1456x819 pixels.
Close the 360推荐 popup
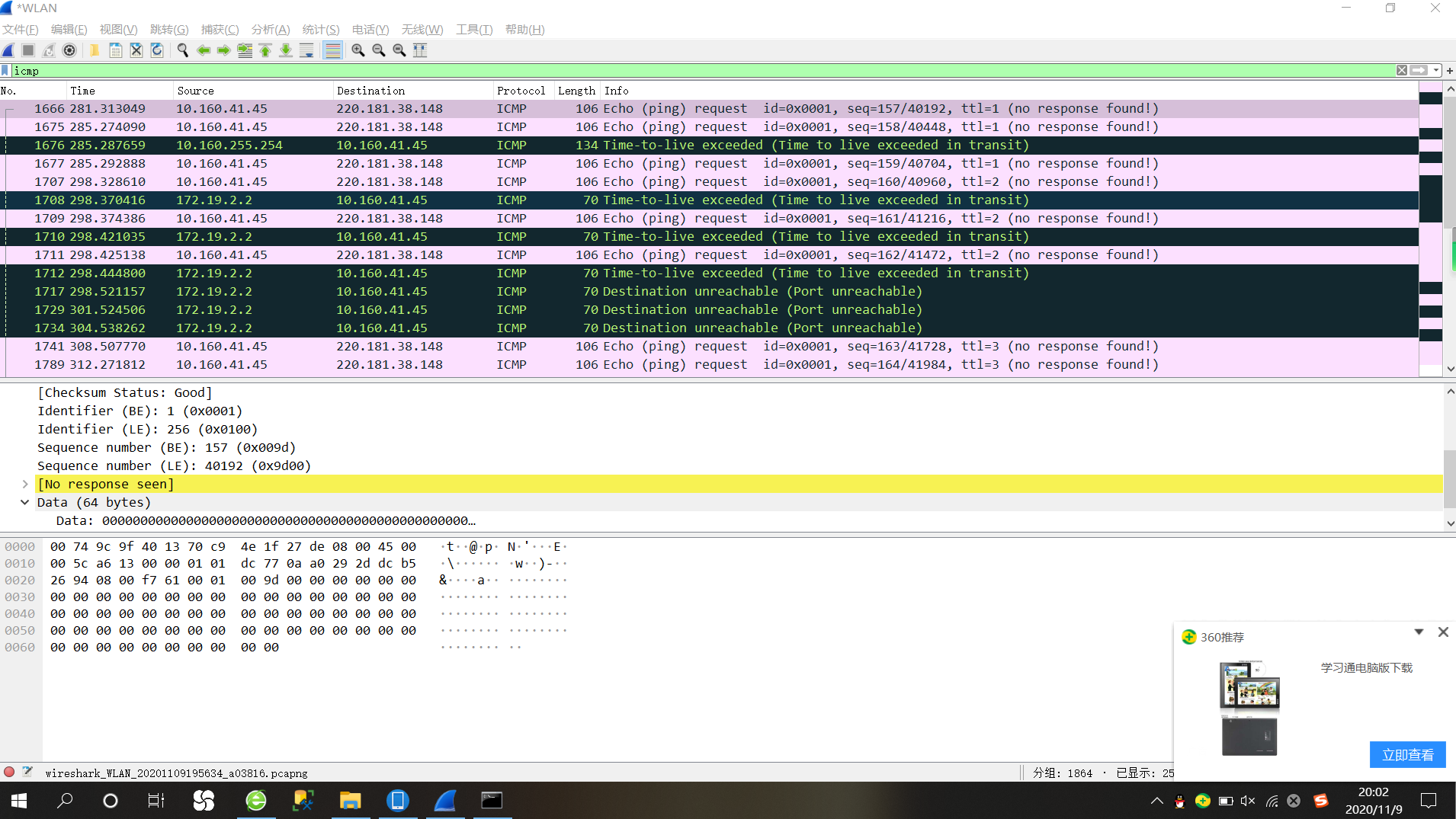coord(1443,632)
